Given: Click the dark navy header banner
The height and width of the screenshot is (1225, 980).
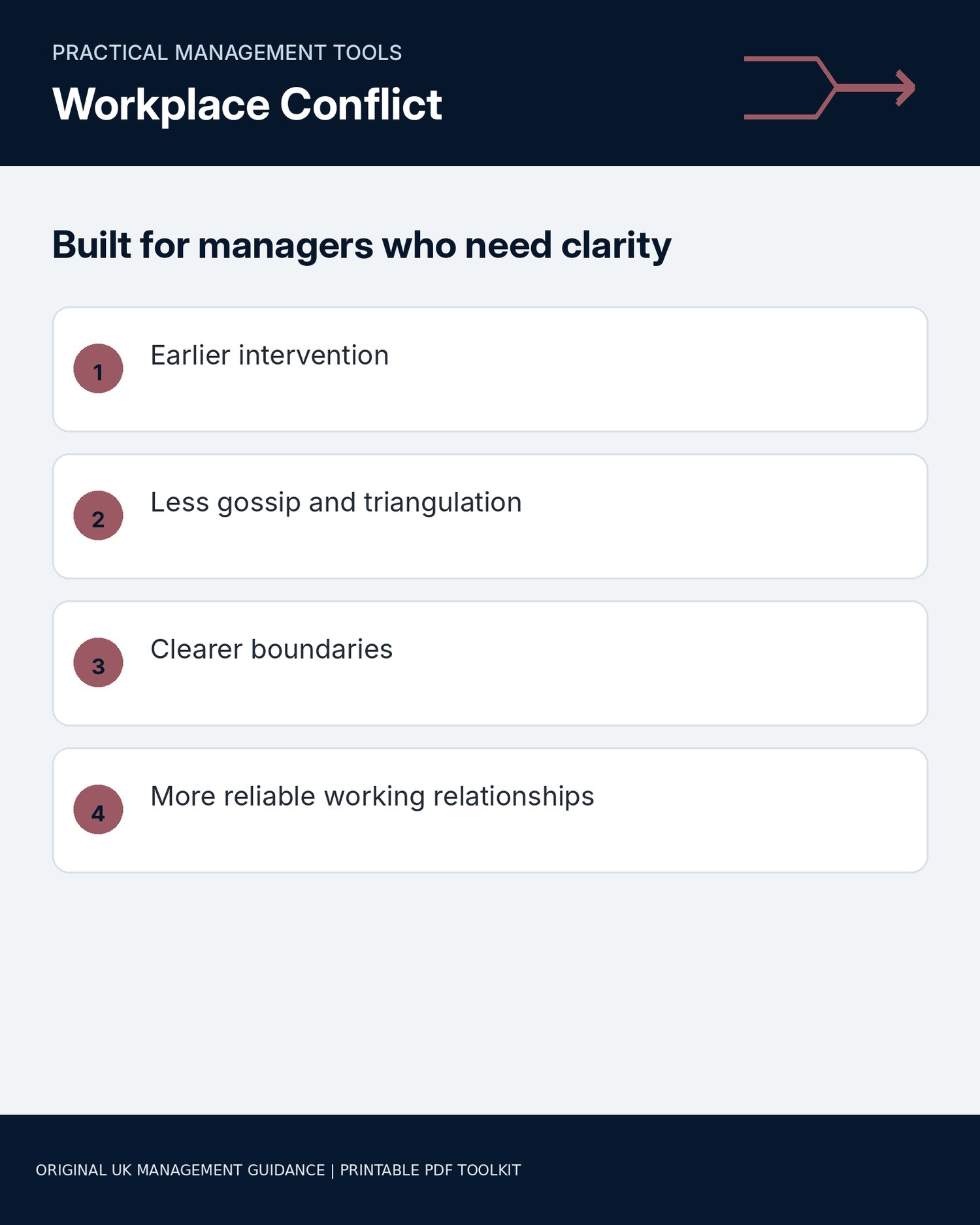Looking at the screenshot, I should coord(490,83).
